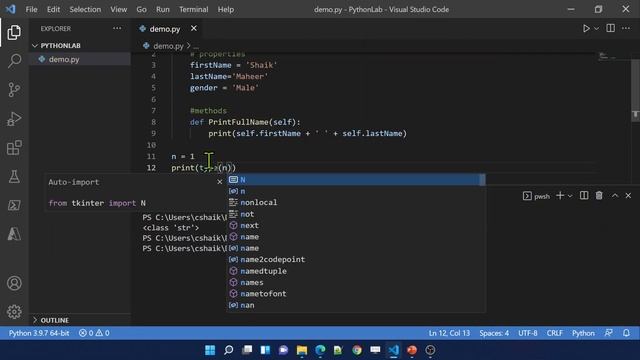Image resolution: width=640 pixels, height=360 pixels.
Task: Maximize the panel with the up chevron
Action: [615, 196]
